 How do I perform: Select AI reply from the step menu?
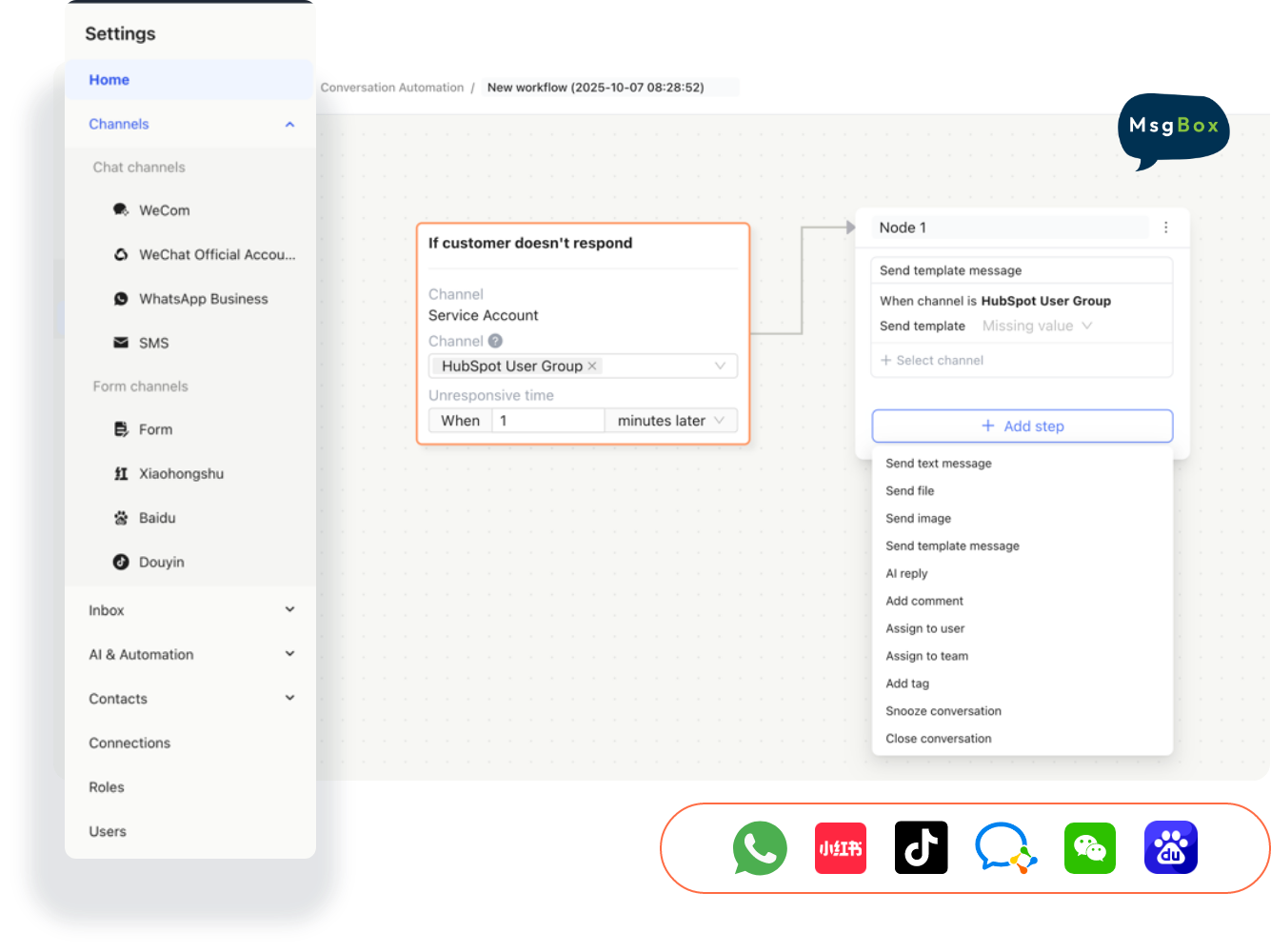906,573
